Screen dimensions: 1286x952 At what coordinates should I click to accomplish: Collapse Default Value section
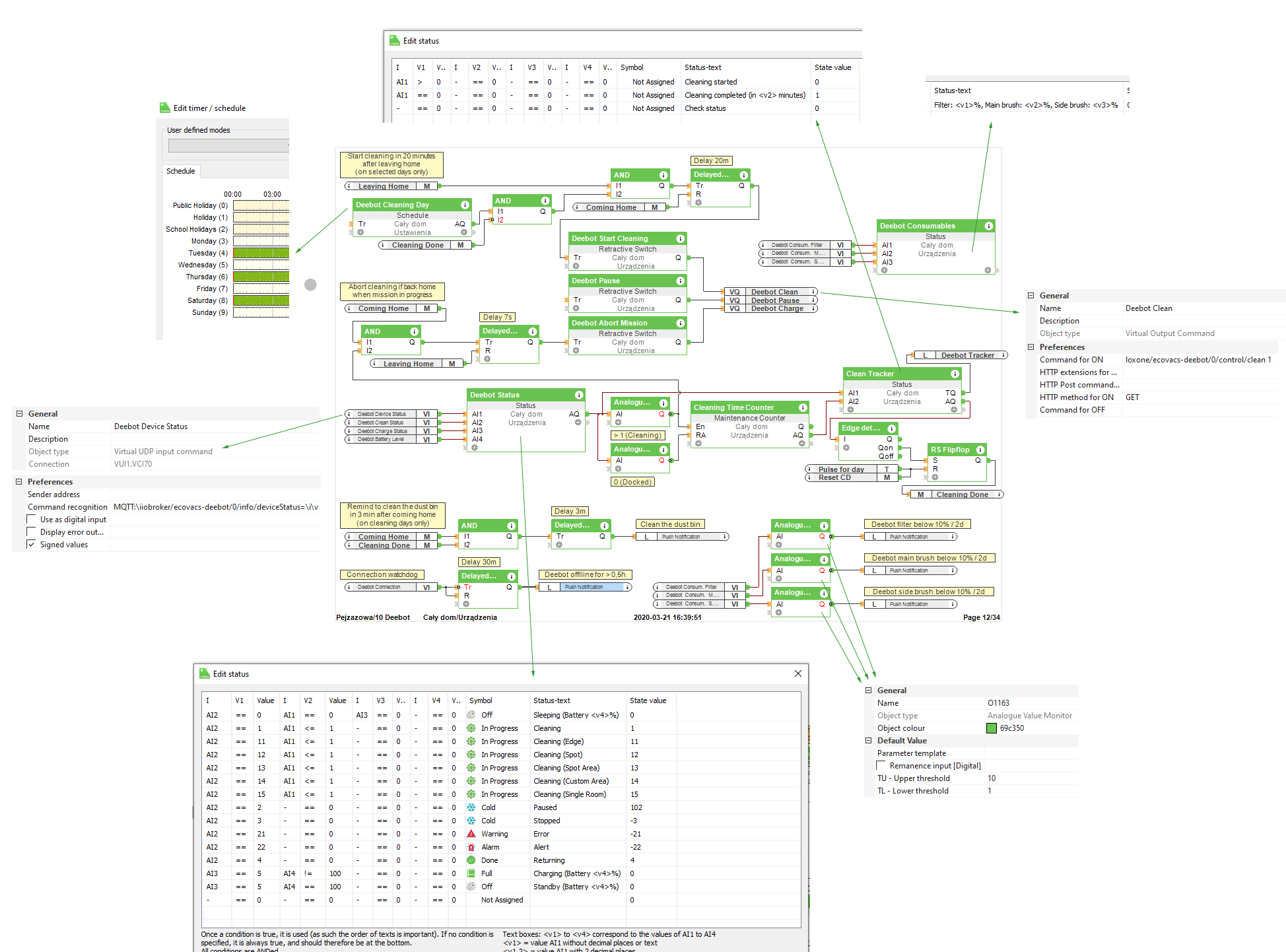[x=869, y=741]
